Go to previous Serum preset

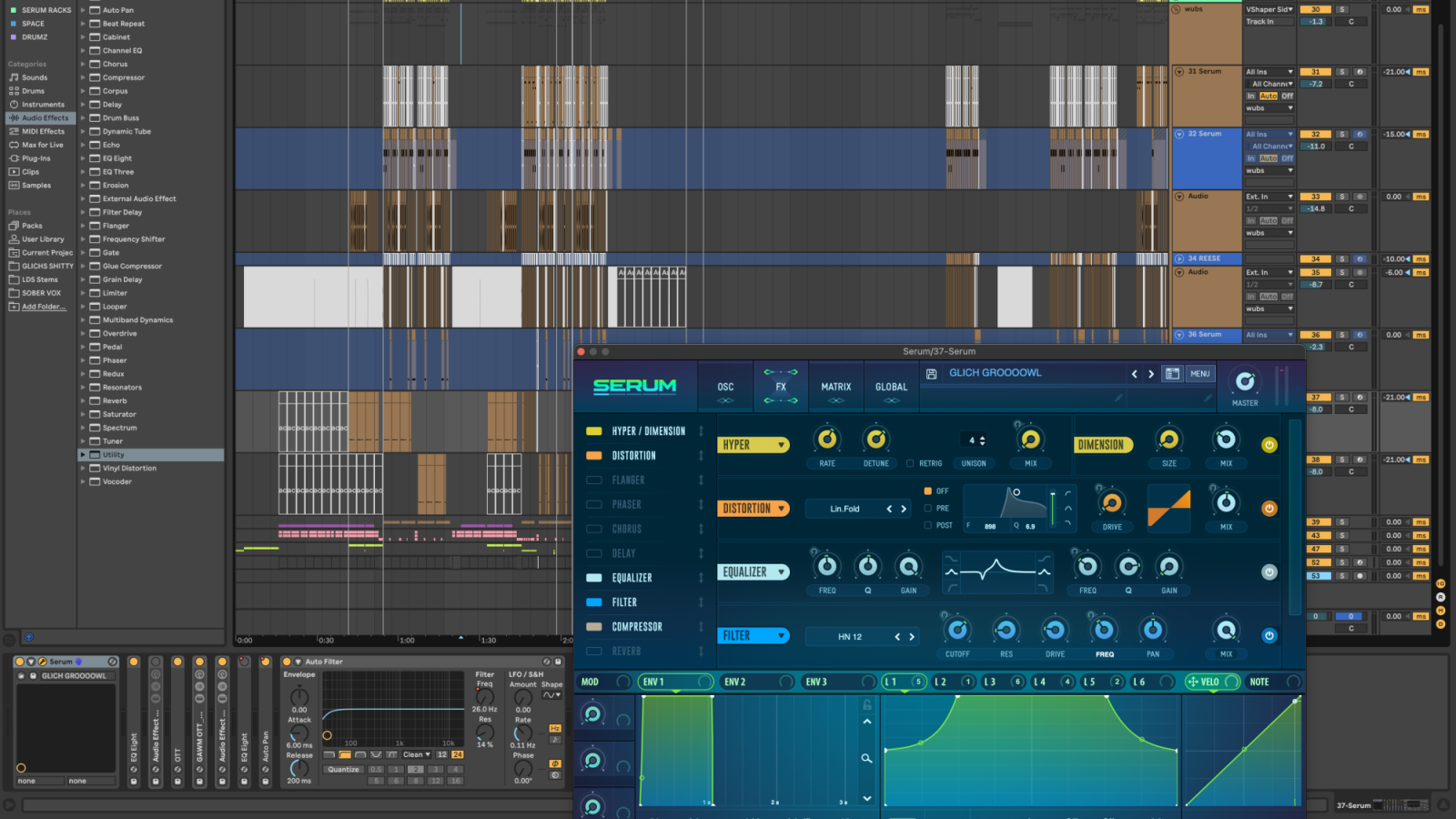(x=1134, y=374)
